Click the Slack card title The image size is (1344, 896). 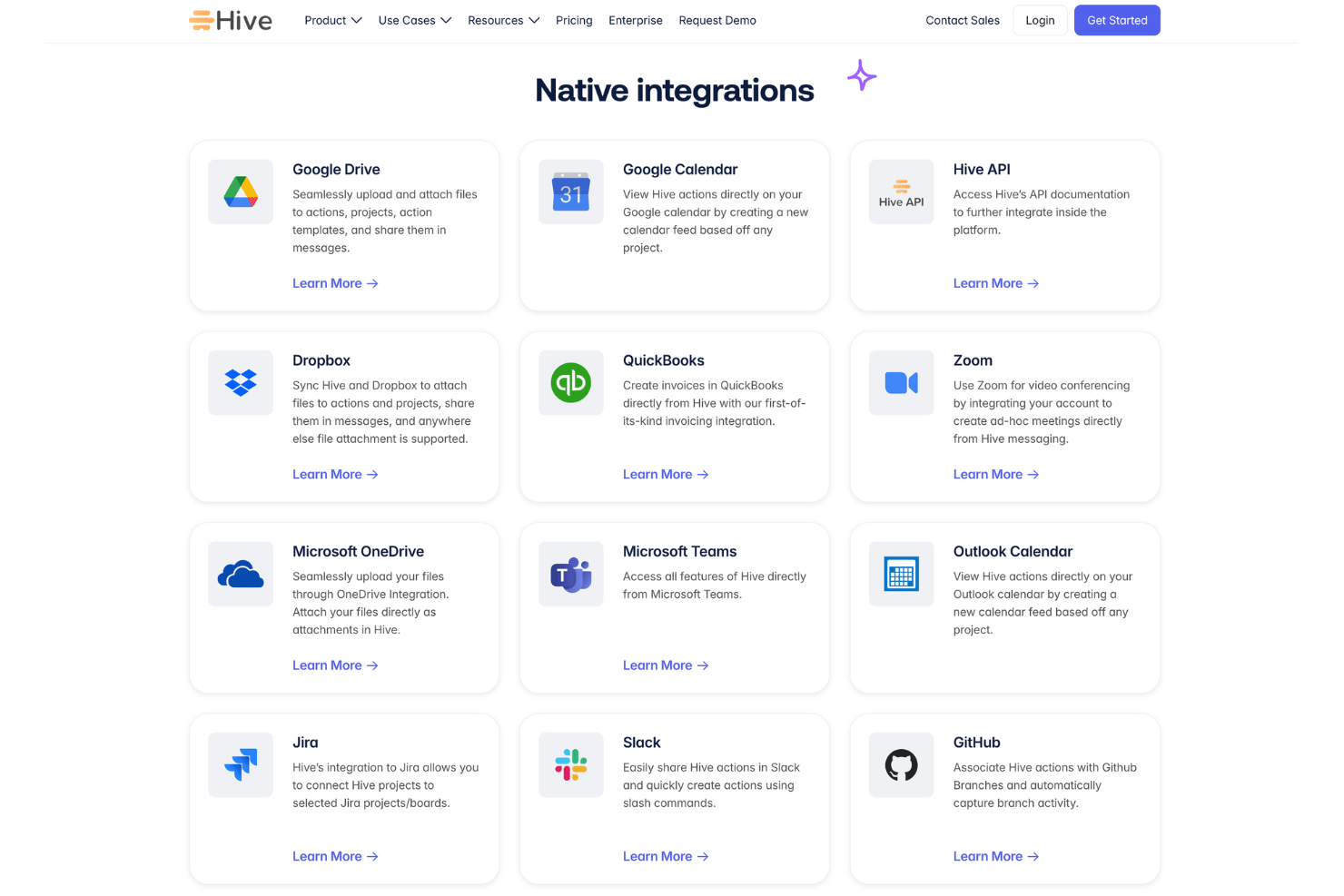[641, 743]
